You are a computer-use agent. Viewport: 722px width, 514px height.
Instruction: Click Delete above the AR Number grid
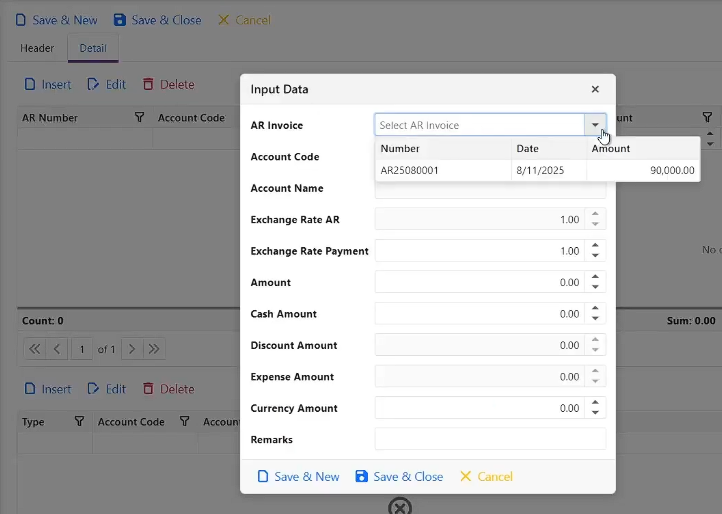pyautogui.click(x=169, y=85)
